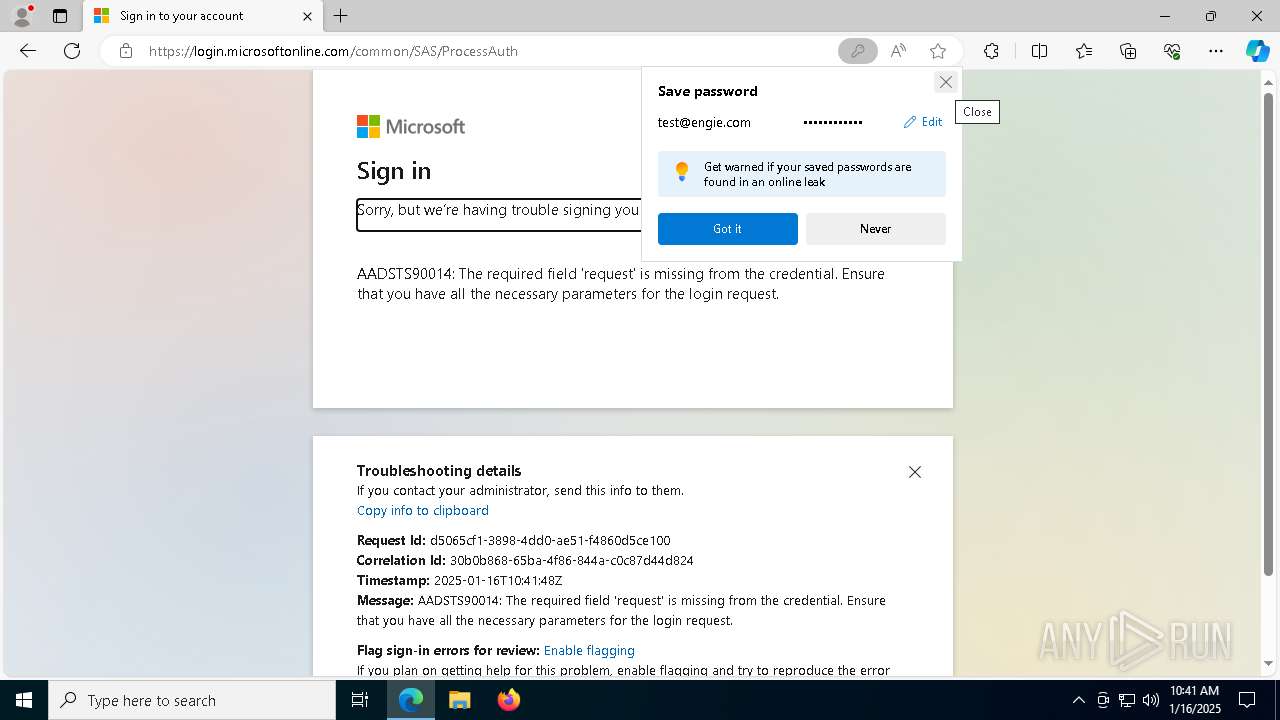Open Settings and more ellipsis menu
The width and height of the screenshot is (1280, 720).
[1216, 51]
